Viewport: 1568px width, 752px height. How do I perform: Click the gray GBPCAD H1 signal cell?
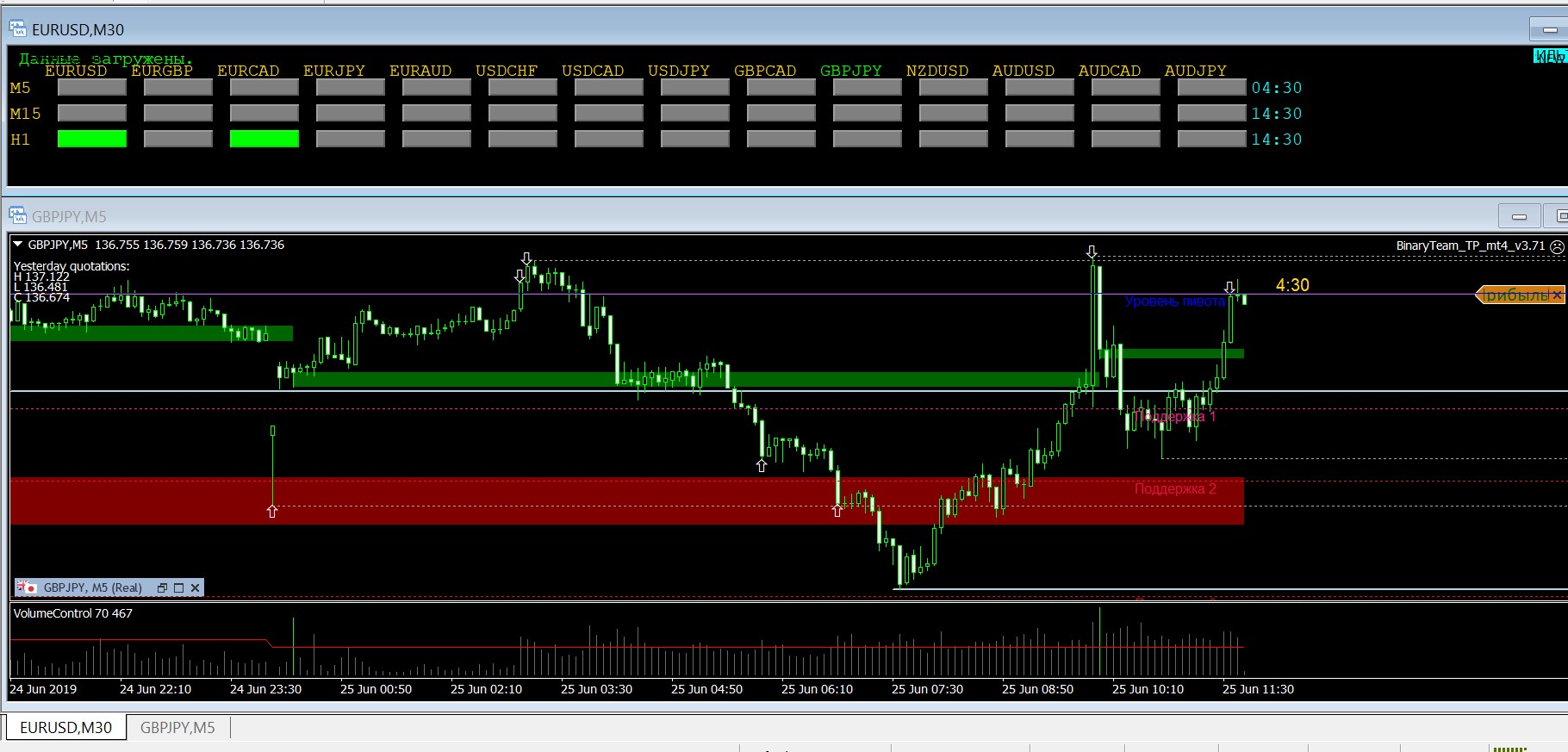tap(781, 139)
